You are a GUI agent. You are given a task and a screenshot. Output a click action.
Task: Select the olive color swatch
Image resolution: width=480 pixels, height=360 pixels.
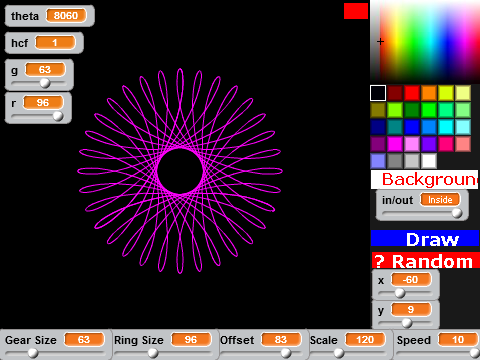(378, 110)
